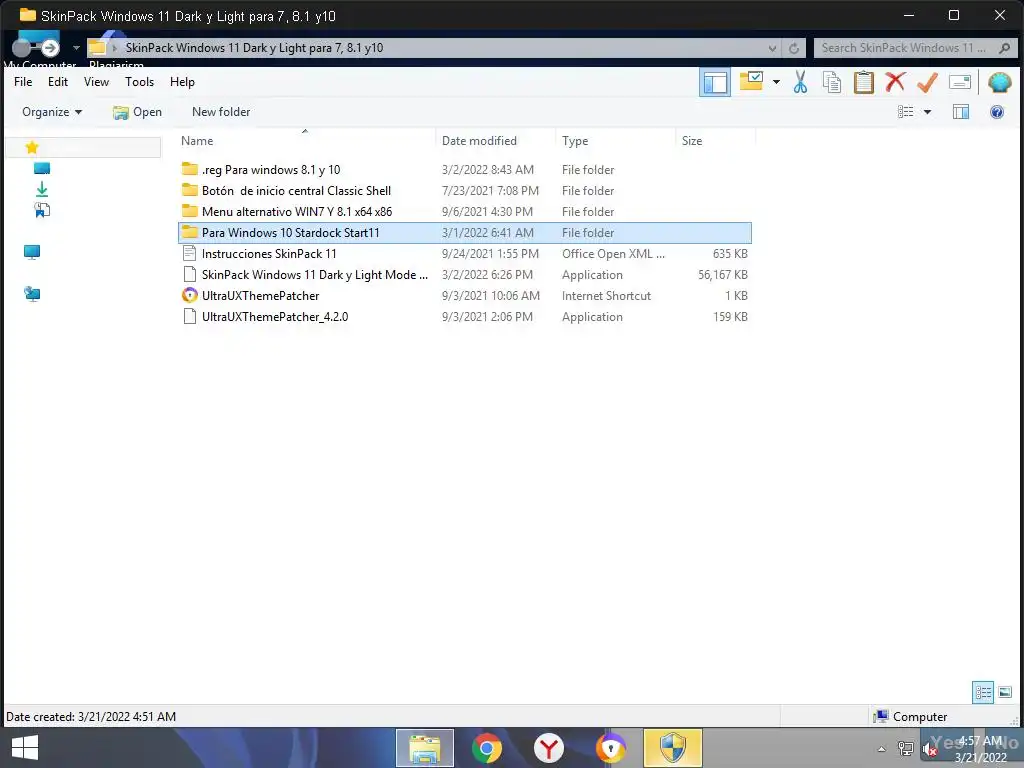Image resolution: width=1024 pixels, height=768 pixels.
Task: Launch Yandex browser from the taskbar
Action: point(549,748)
